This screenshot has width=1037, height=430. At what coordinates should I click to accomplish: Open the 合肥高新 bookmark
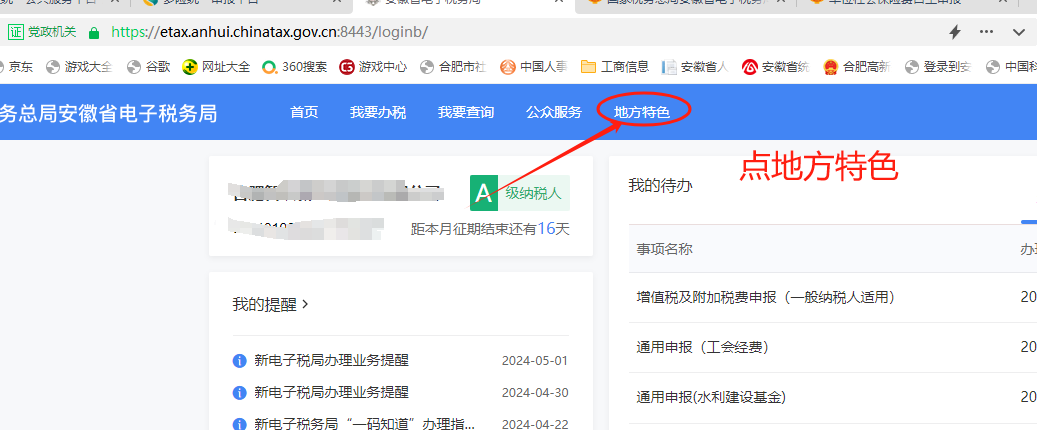[x=857, y=67]
